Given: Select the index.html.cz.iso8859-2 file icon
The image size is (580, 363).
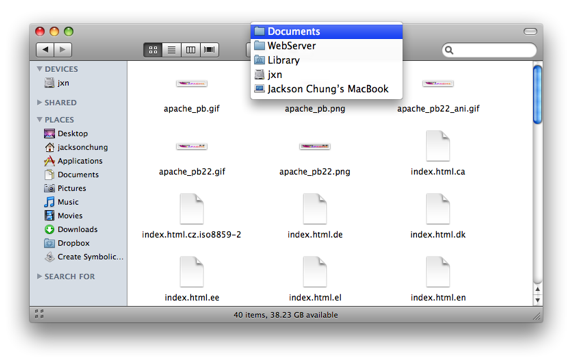Looking at the screenshot, I should [192, 209].
